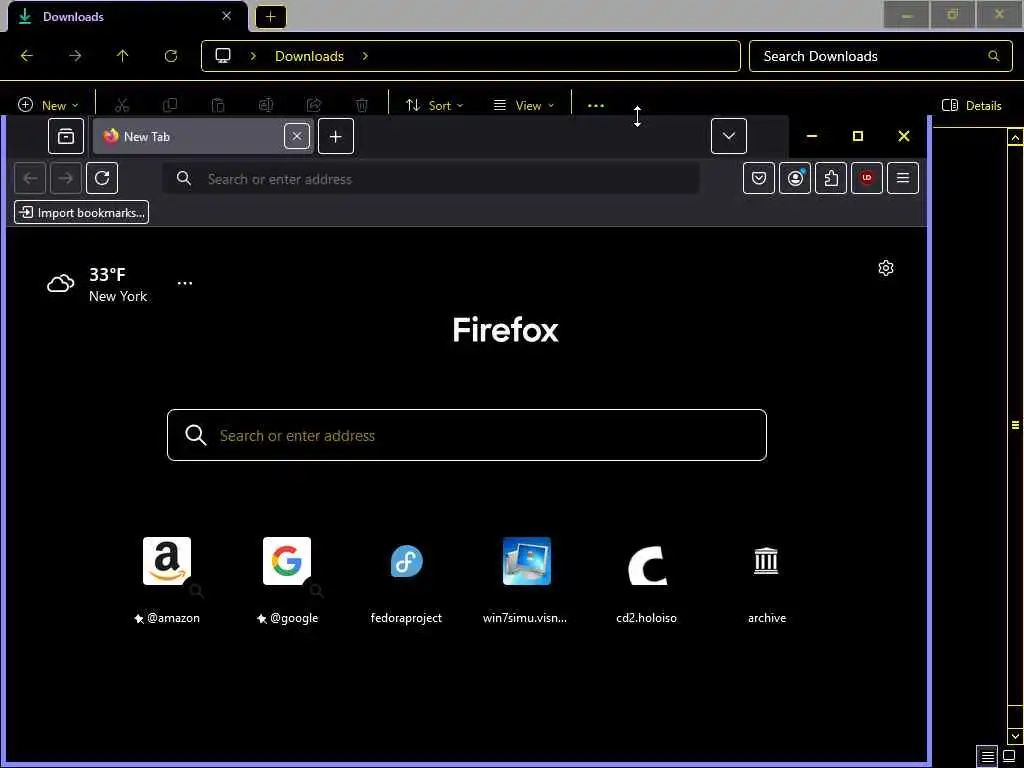Open the Sort dropdown in File Explorer

point(434,105)
